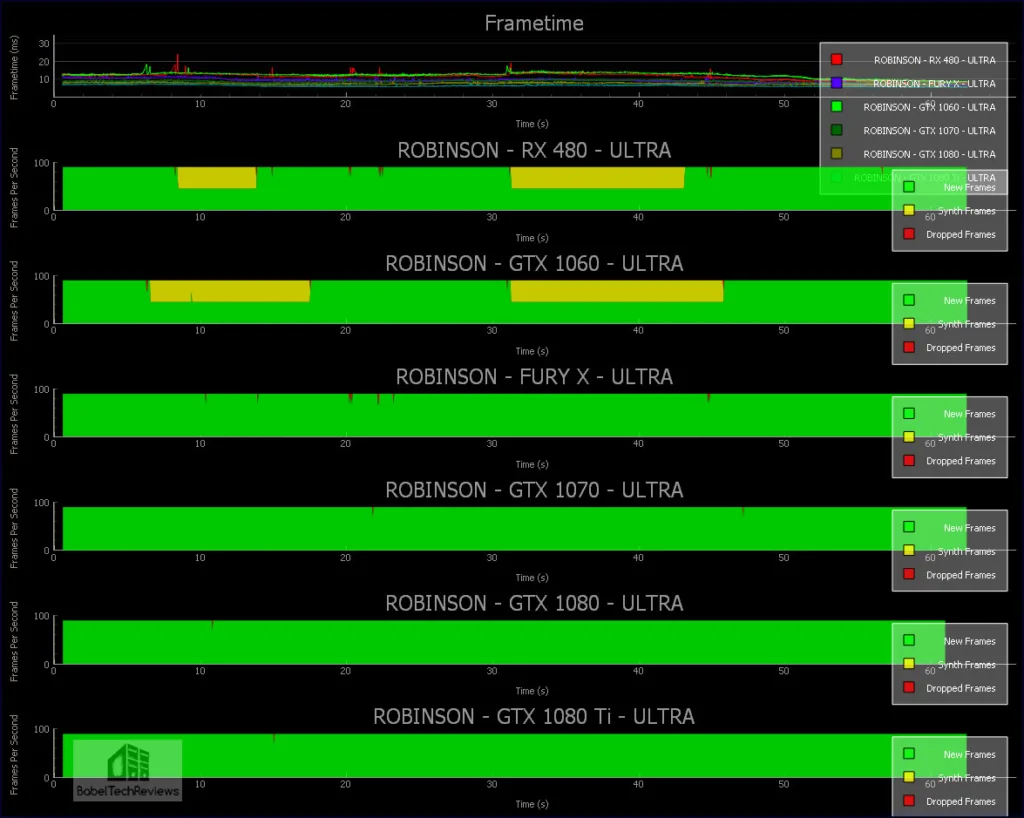The width and height of the screenshot is (1024, 818).
Task: Click Dropped Frames red swatch in RX 480 chart legend
Action: 908,234
